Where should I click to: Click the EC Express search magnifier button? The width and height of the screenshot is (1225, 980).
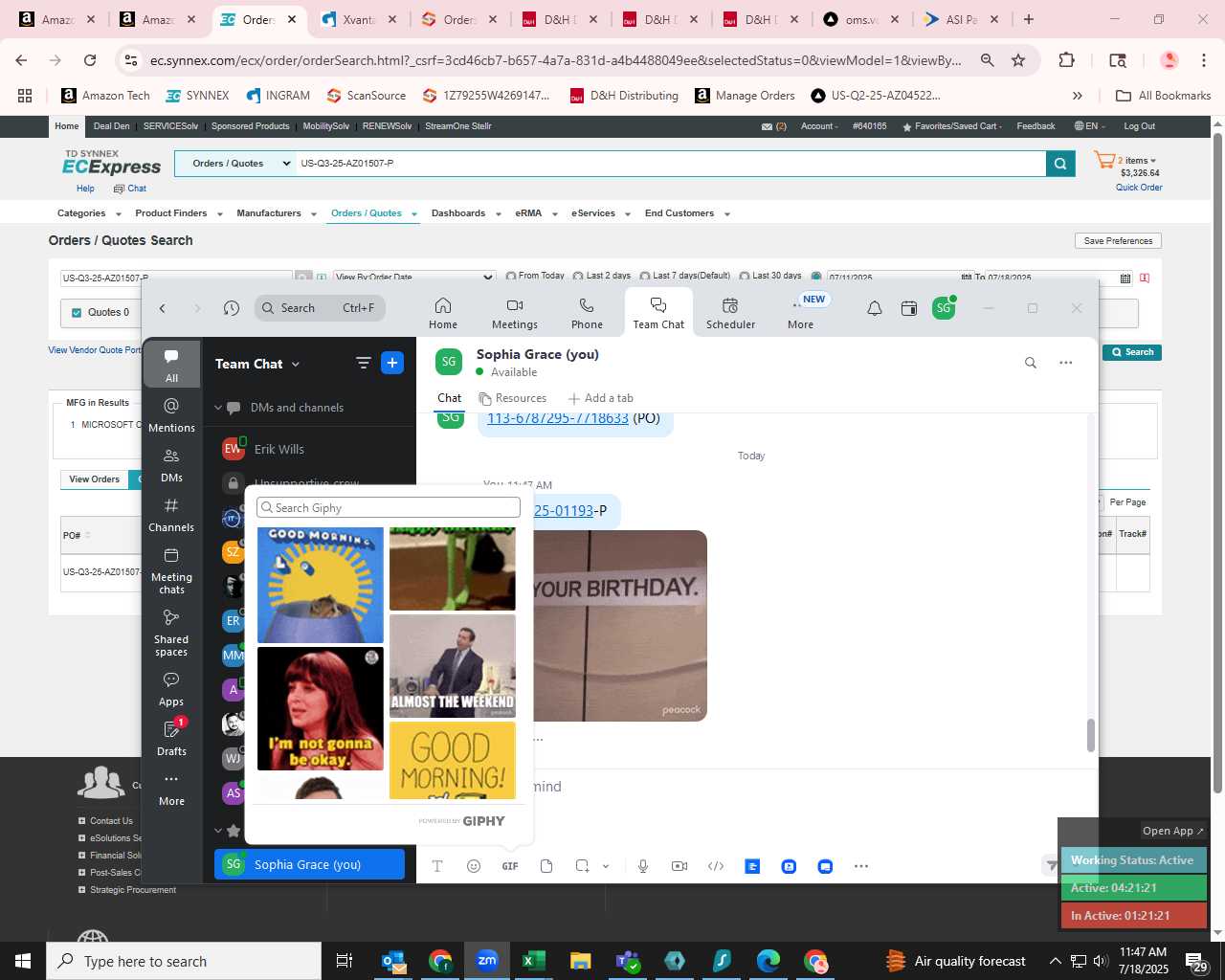coord(1060,164)
